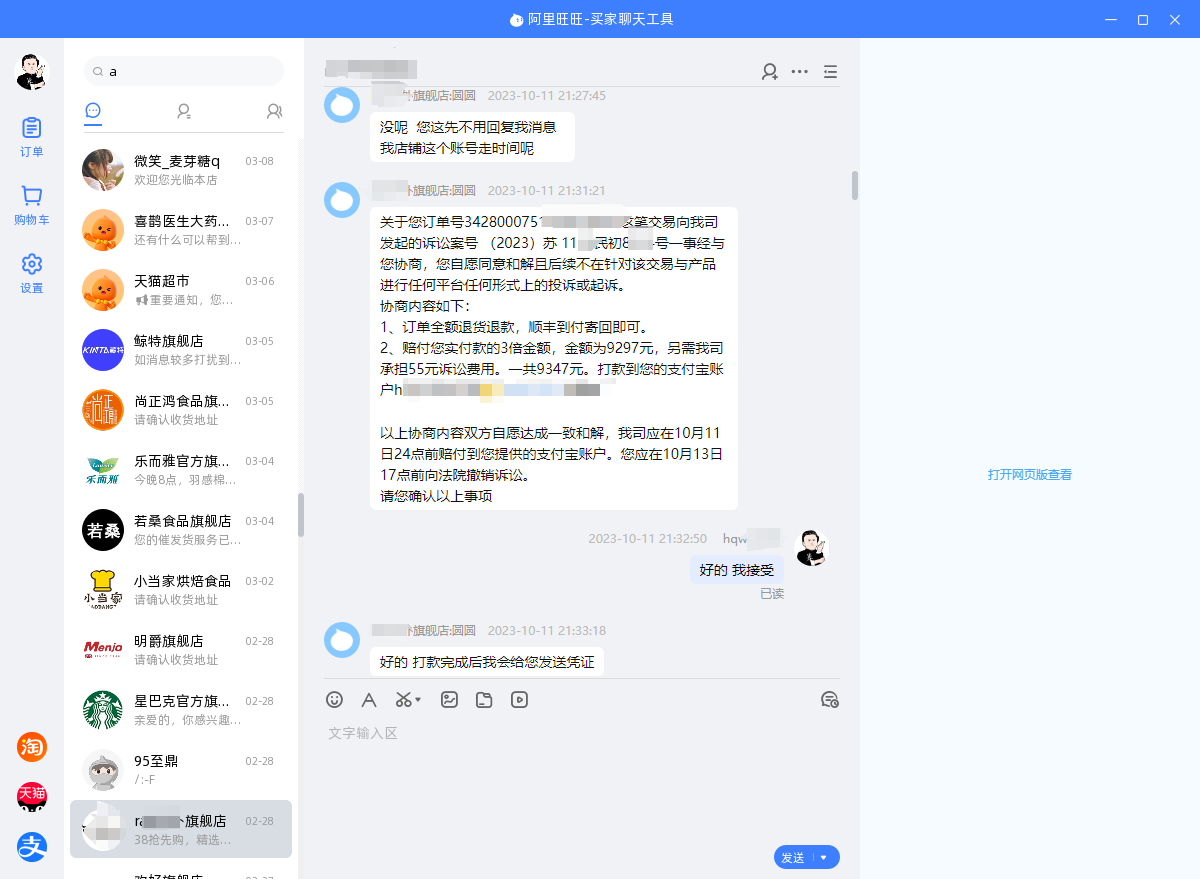Click the message 没呢 您这先不用回复我消息
Image resolution: width=1200 pixels, height=879 pixels.
472,137
